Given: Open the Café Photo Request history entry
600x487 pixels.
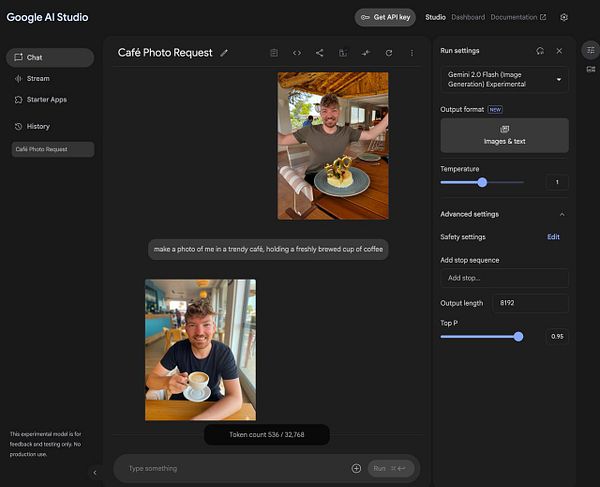Looking at the screenshot, I should point(53,149).
